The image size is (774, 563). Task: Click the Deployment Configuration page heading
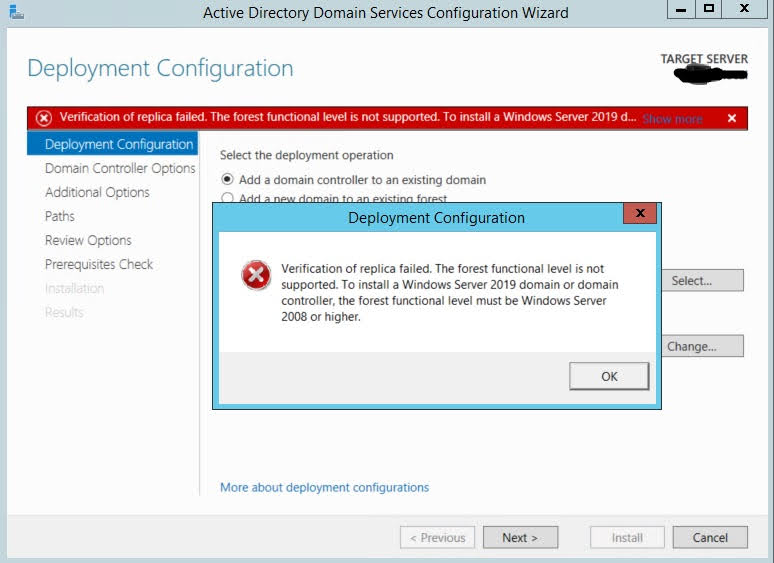tap(160, 68)
